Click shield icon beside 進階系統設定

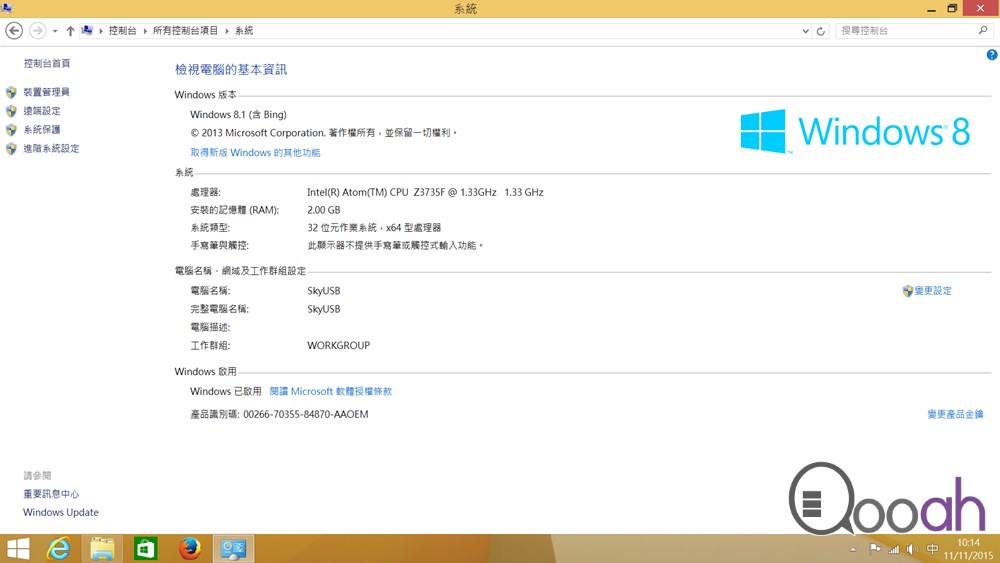point(11,149)
